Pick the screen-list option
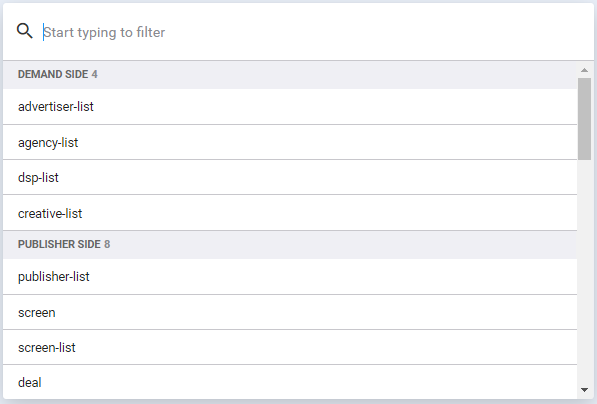The height and width of the screenshot is (404, 597). click(290, 347)
